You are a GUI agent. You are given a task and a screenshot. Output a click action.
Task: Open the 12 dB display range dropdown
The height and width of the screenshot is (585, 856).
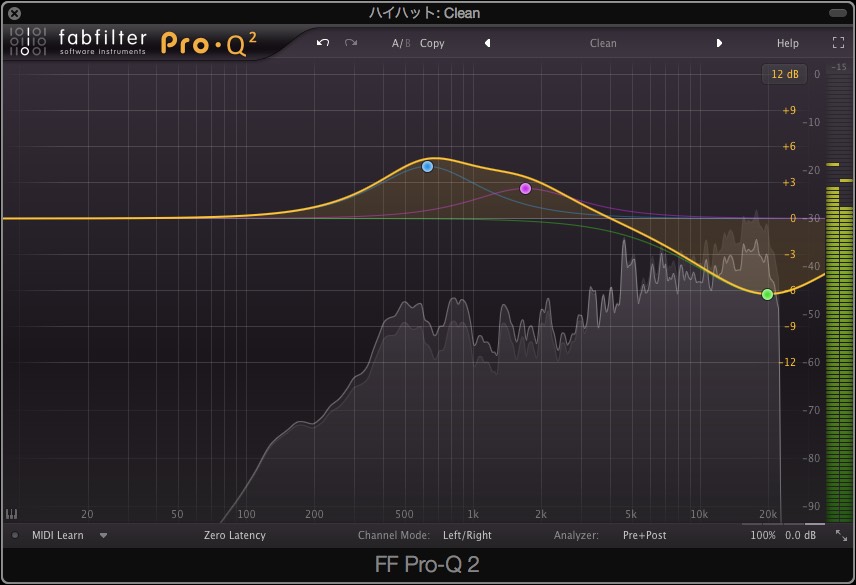(784, 74)
